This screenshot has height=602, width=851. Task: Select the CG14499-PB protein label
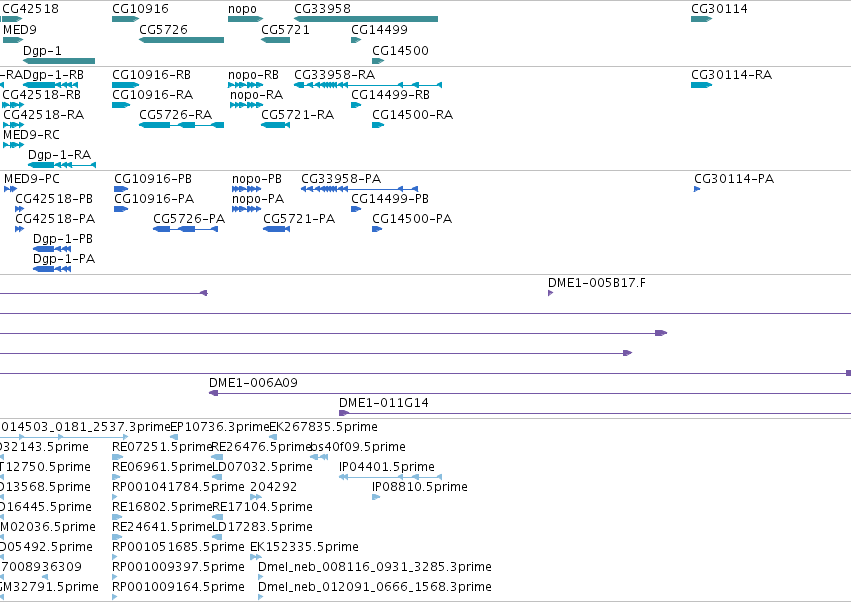point(390,199)
